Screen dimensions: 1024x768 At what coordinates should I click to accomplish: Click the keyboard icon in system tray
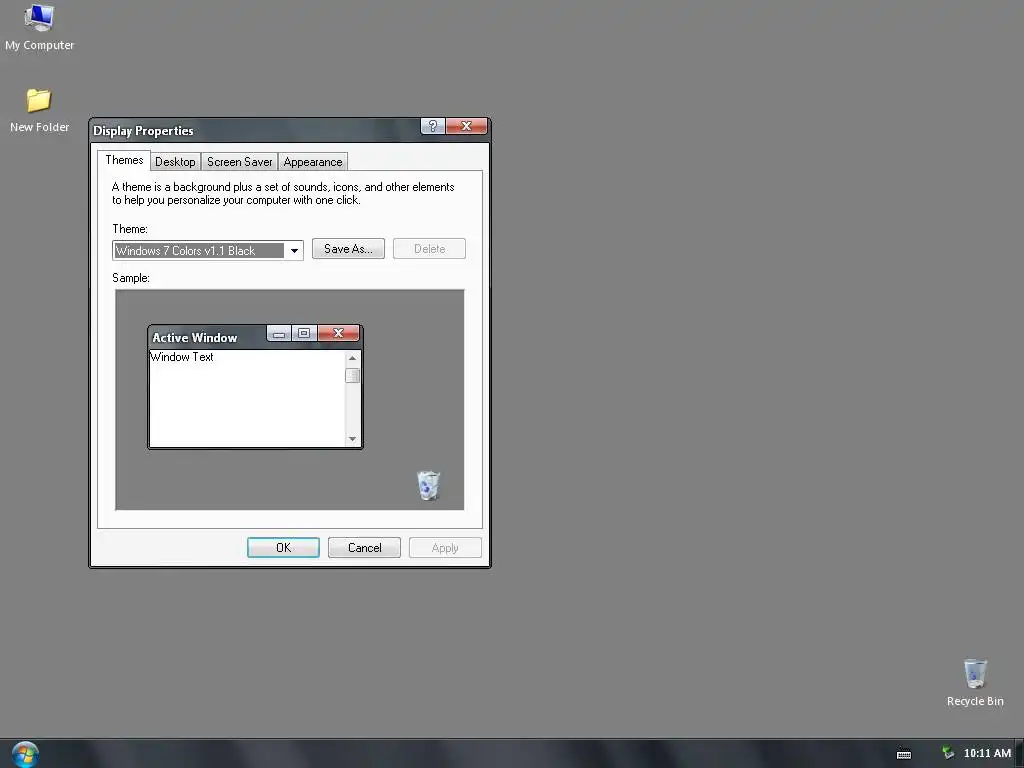tap(904, 754)
